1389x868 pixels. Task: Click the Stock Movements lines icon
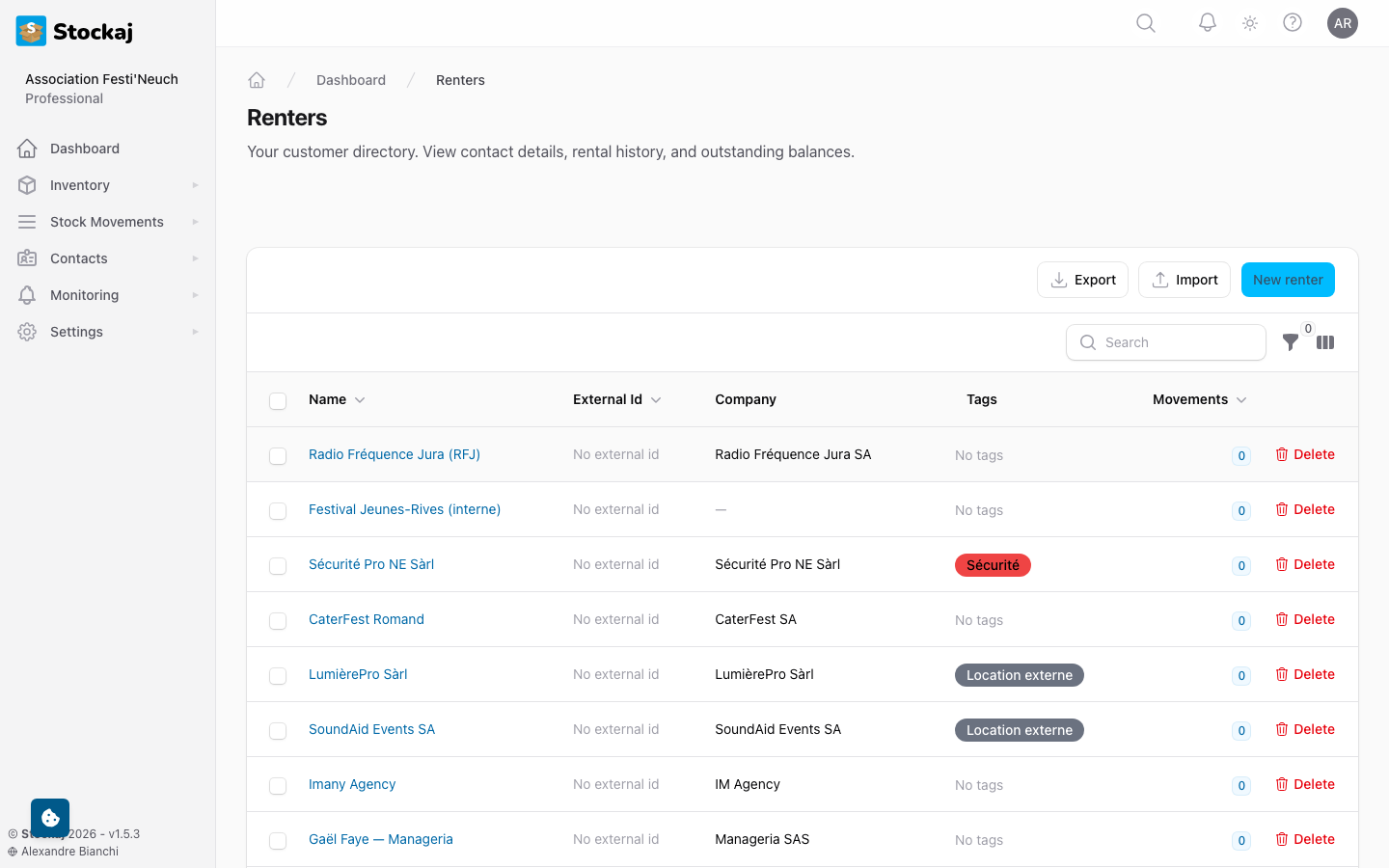click(x=27, y=222)
